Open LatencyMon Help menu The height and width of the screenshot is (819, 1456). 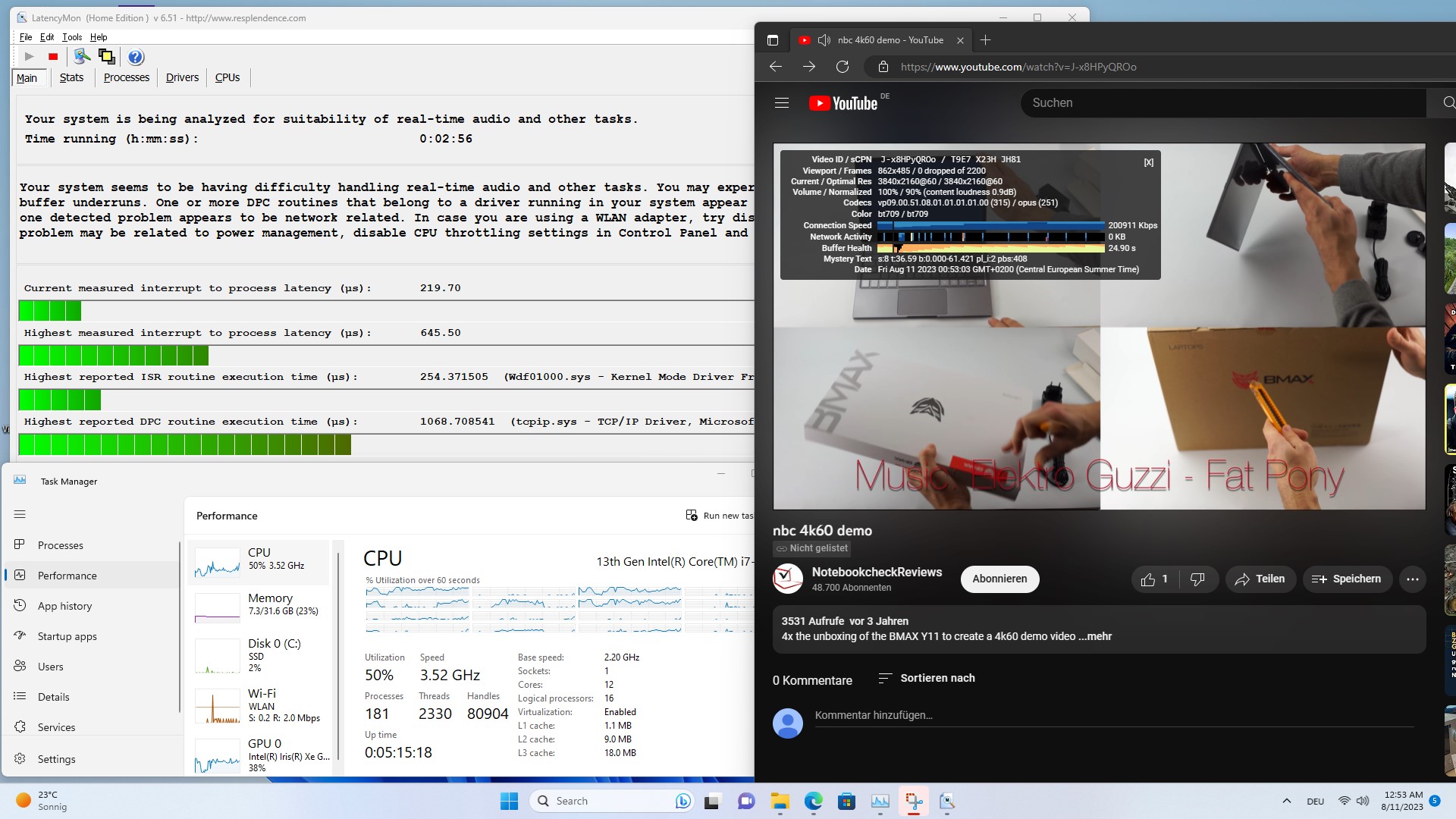tap(99, 37)
